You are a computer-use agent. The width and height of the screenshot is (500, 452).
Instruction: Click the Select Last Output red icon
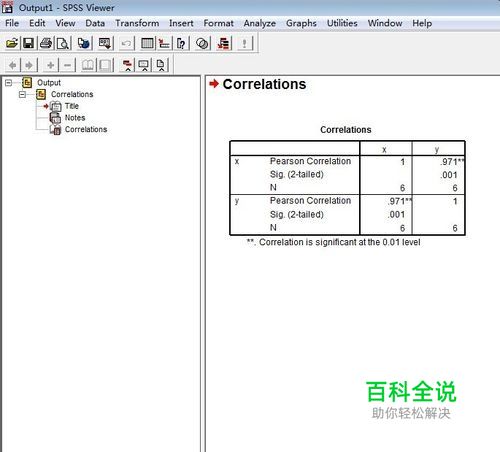[223, 43]
